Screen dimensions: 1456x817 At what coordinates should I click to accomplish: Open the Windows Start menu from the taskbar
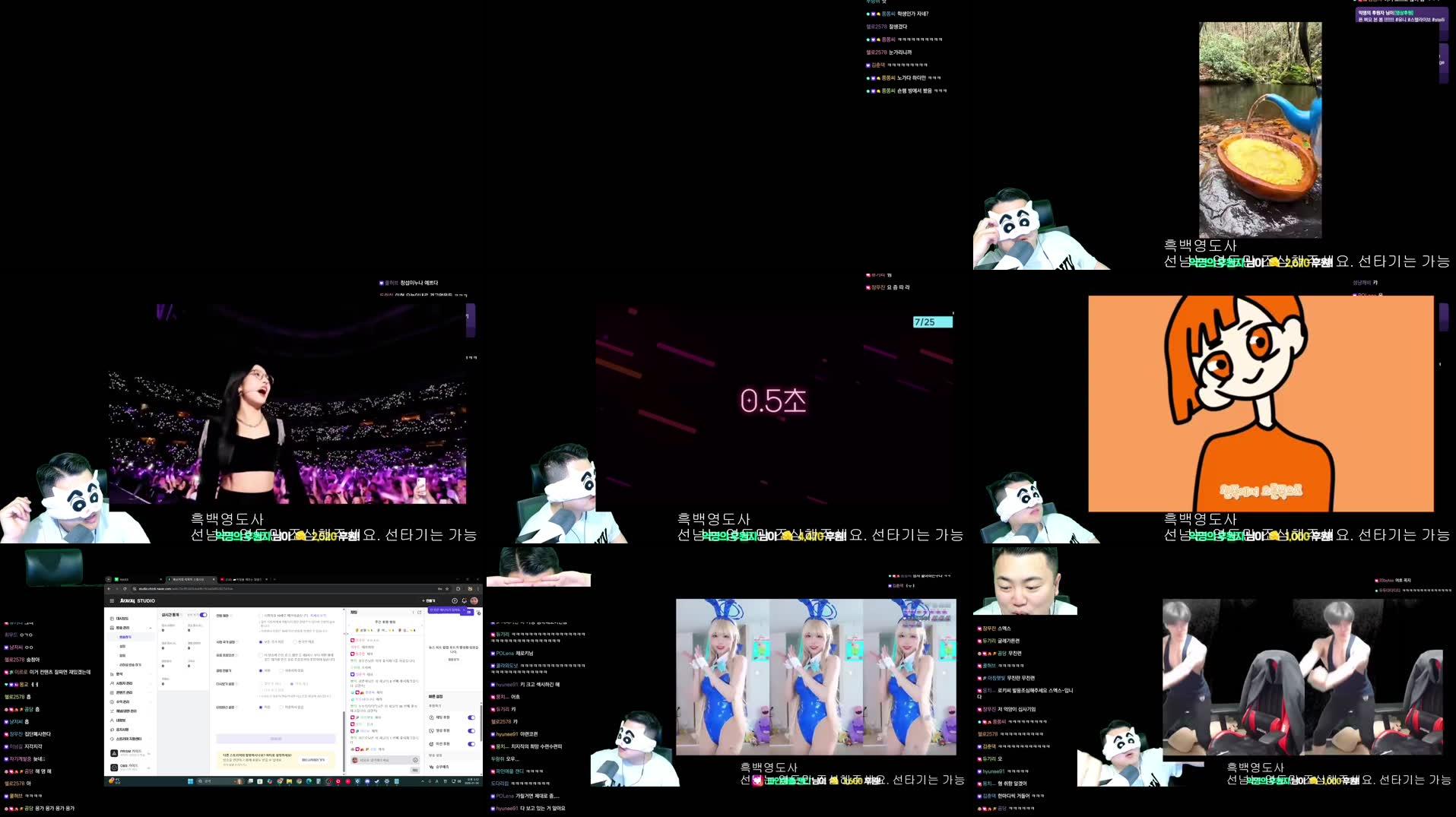click(190, 781)
